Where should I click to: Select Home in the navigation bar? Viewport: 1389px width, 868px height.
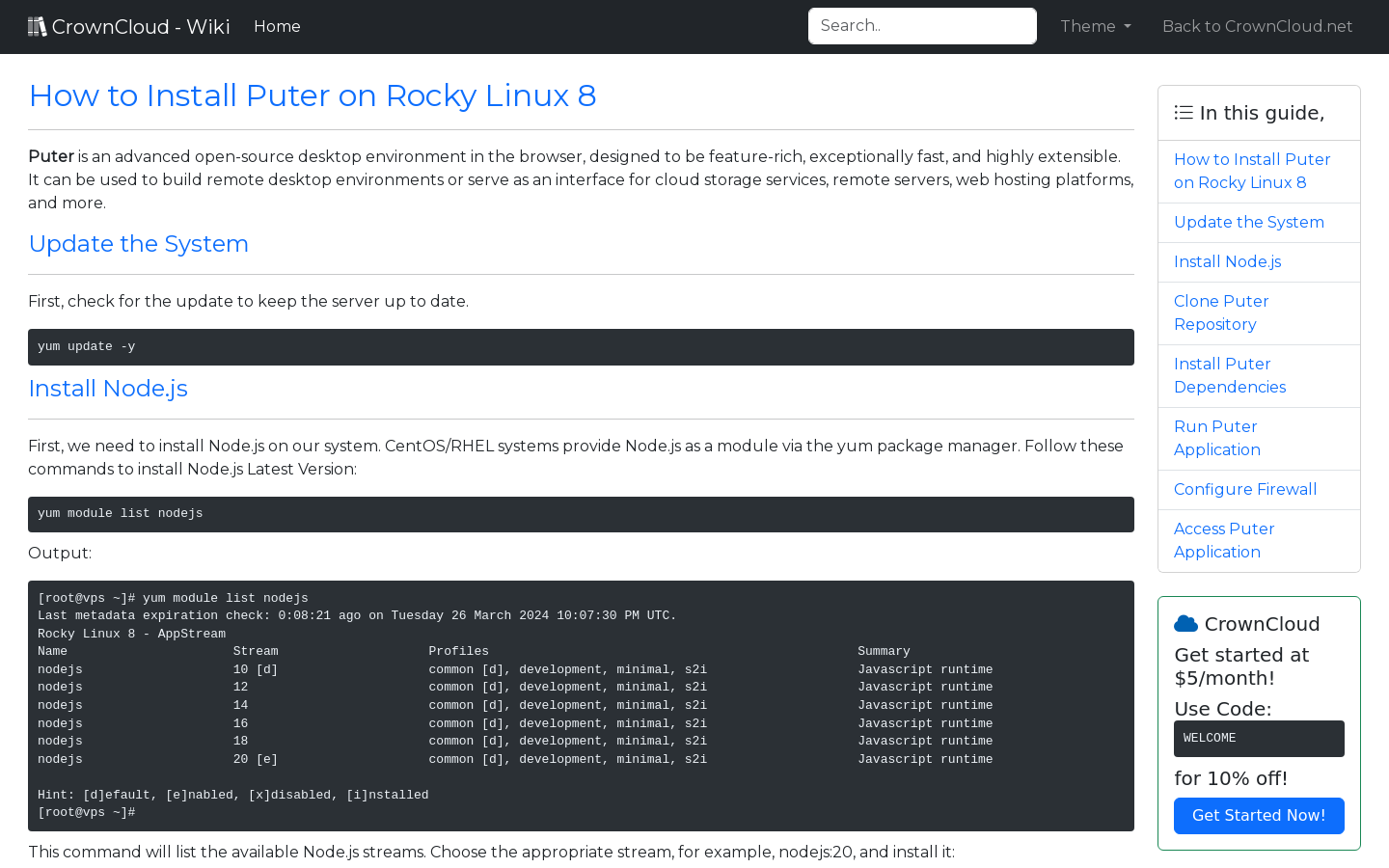277,26
